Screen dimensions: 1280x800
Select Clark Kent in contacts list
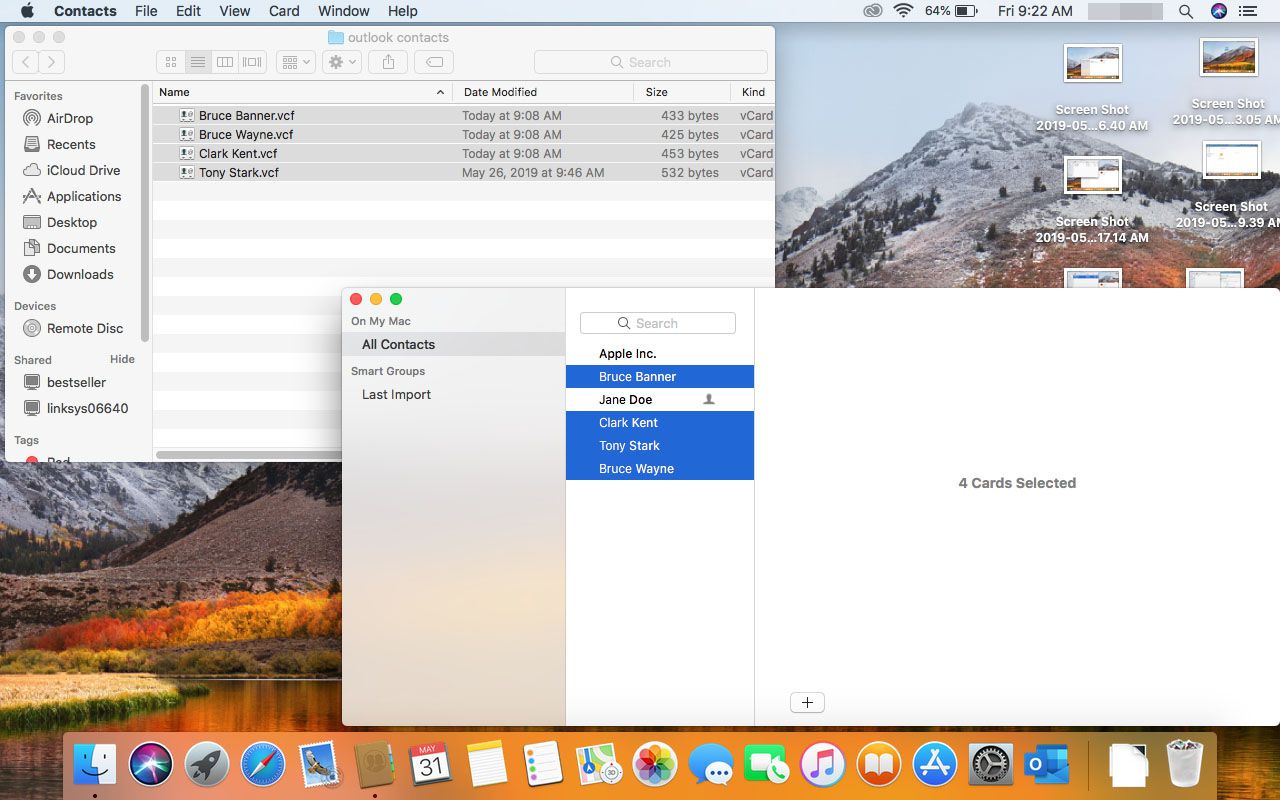[x=660, y=423]
